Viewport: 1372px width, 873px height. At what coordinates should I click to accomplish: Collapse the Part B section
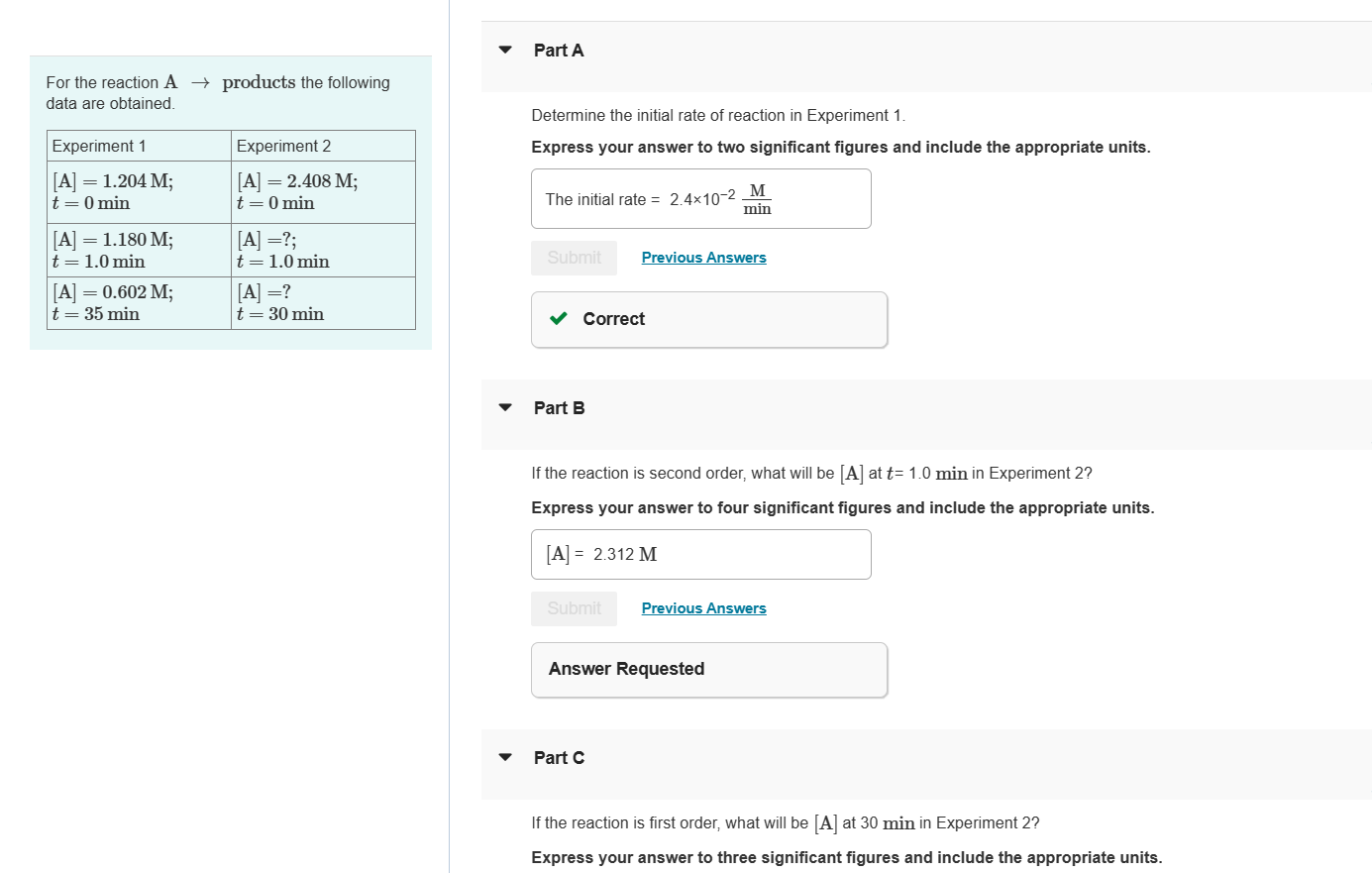coord(505,406)
